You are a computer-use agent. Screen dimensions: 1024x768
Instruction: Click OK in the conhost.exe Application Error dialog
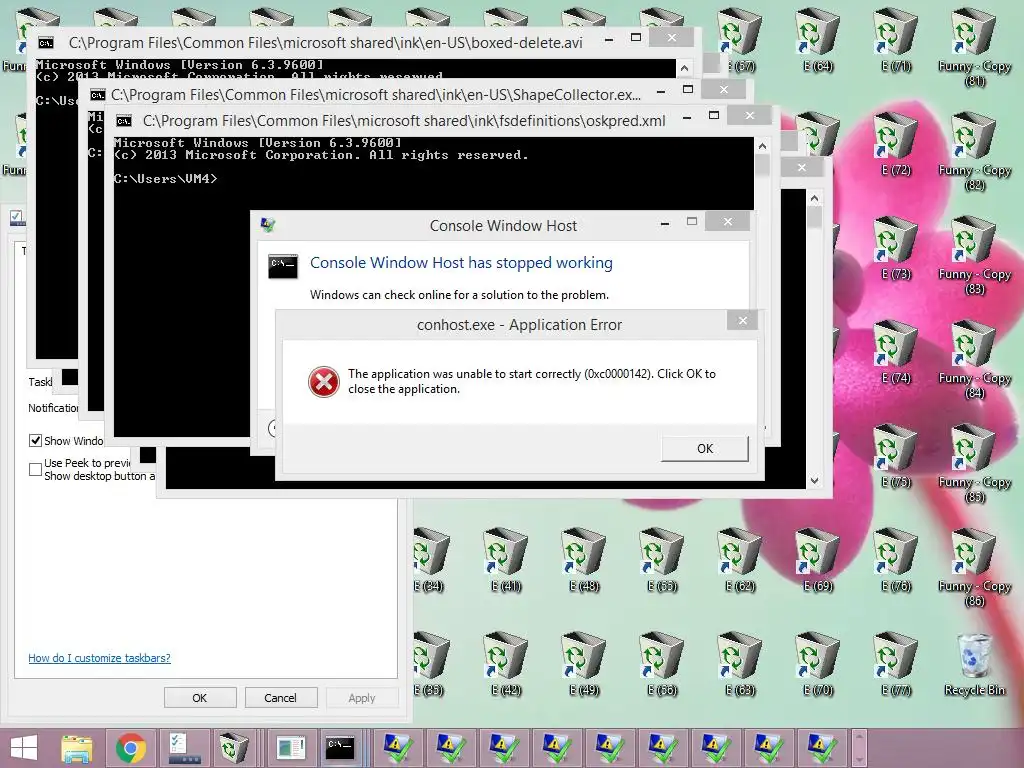[x=705, y=449]
